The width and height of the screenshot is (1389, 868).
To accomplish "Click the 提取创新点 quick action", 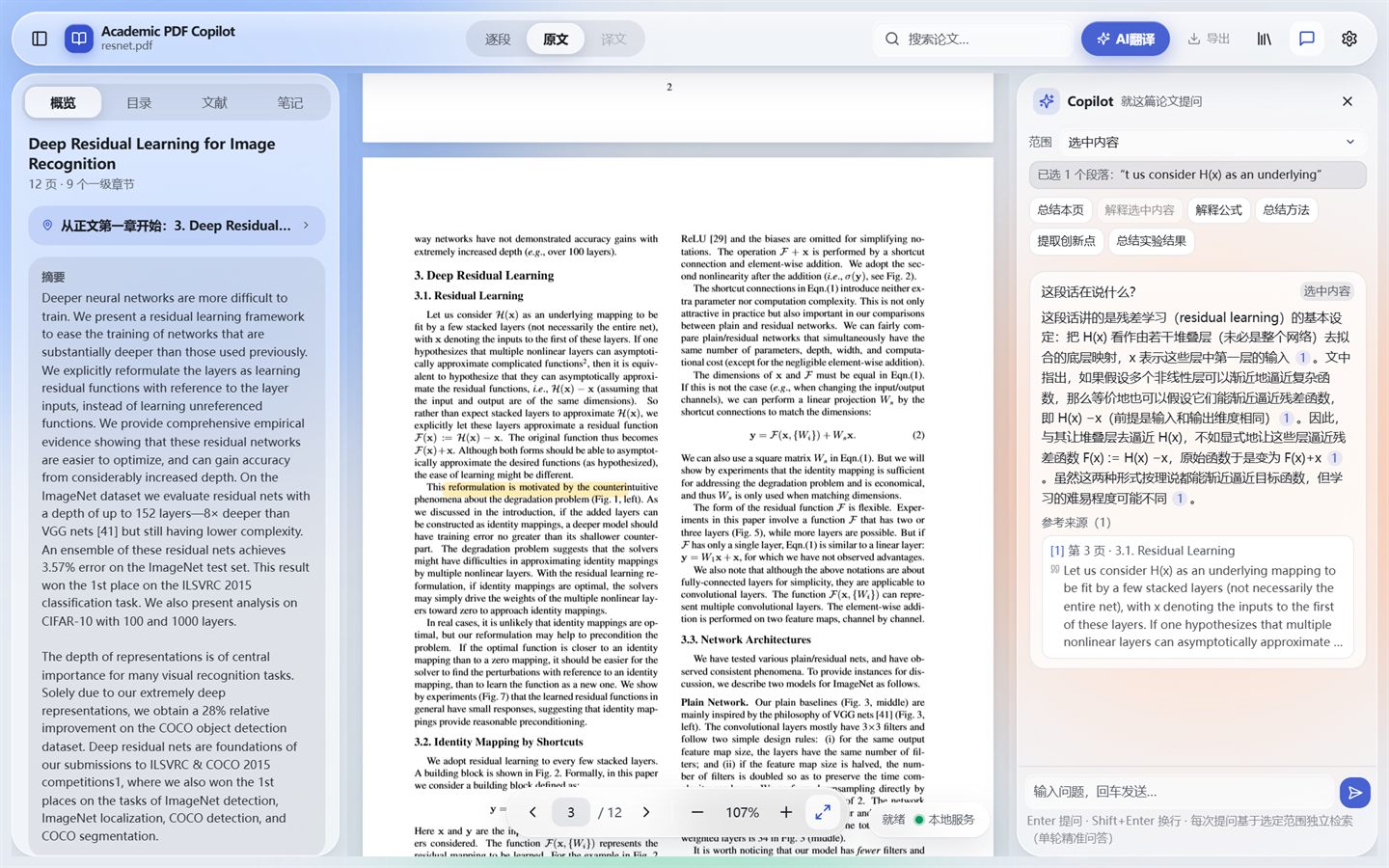I will click(1066, 240).
